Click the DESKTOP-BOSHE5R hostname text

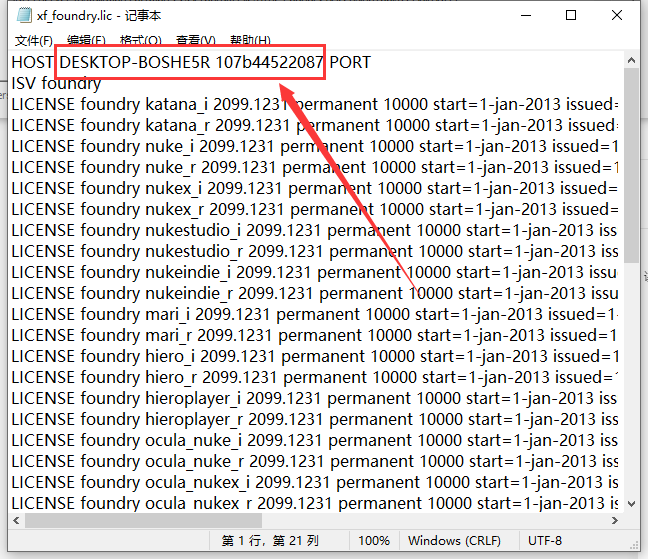point(135,62)
